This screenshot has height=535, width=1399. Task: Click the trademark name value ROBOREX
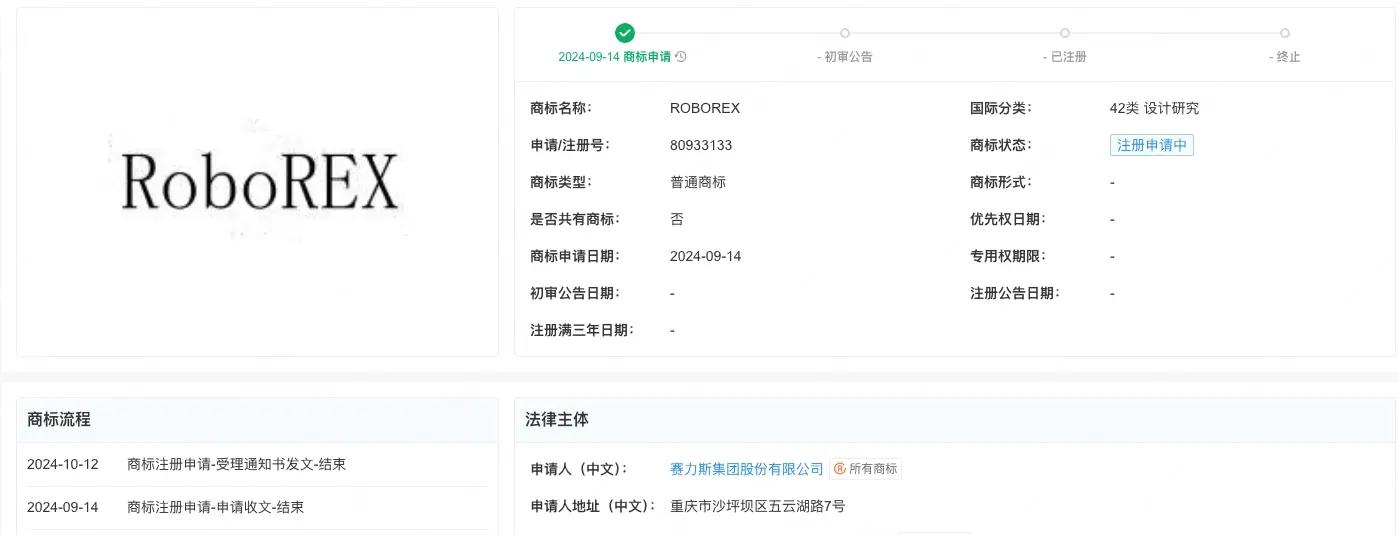click(x=705, y=108)
